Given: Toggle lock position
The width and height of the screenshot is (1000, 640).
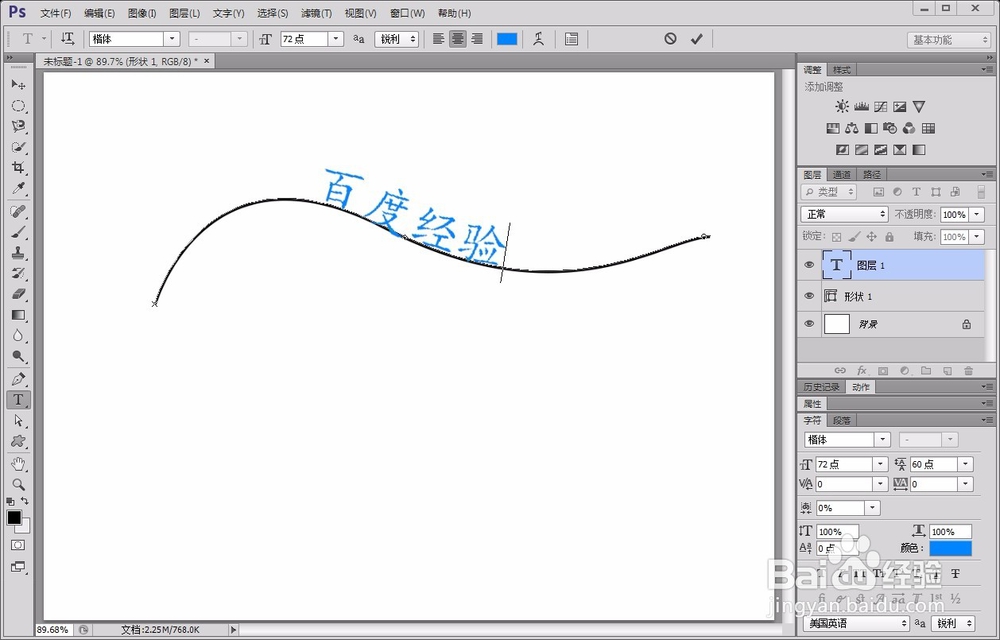Looking at the screenshot, I should tap(871, 236).
